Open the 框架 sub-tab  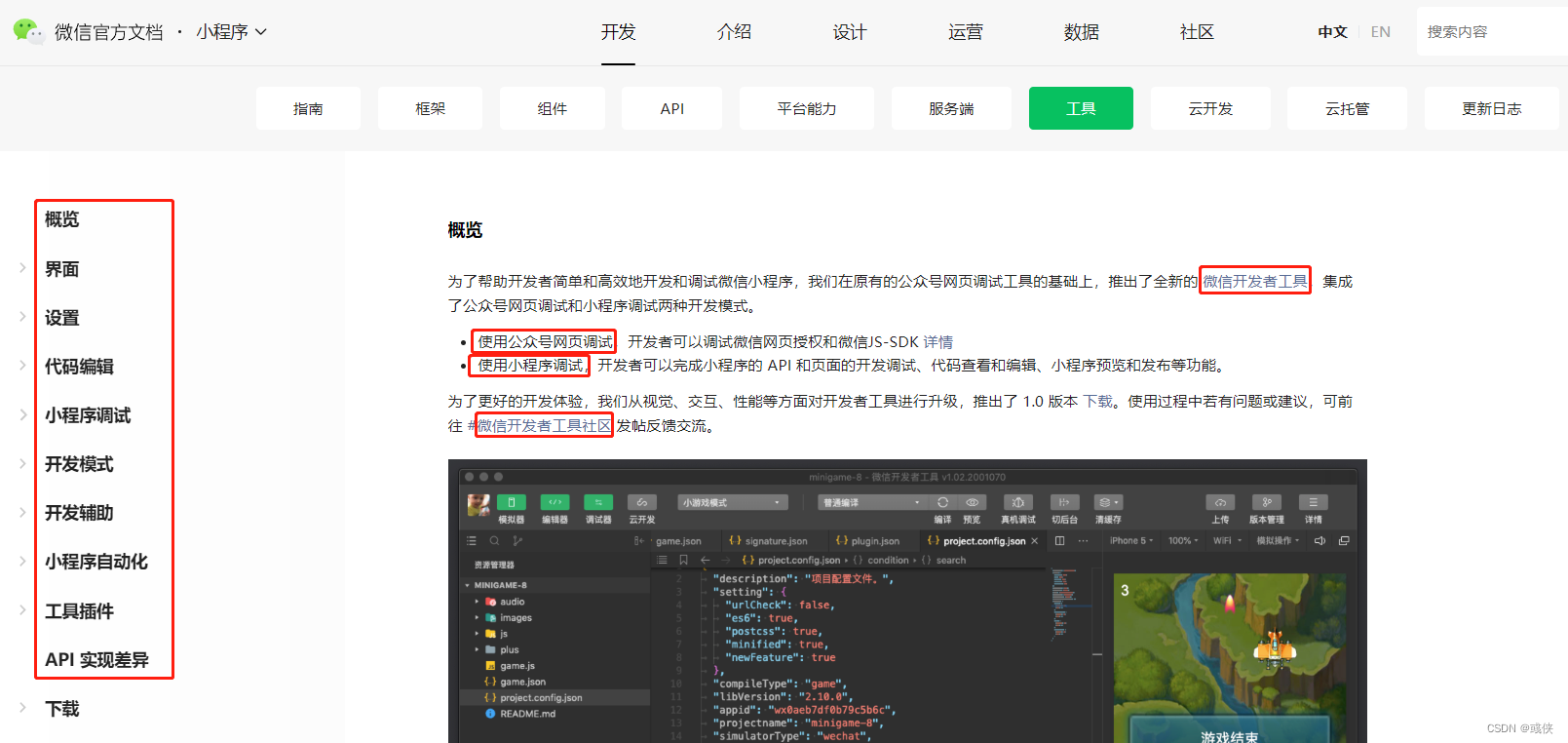point(430,108)
